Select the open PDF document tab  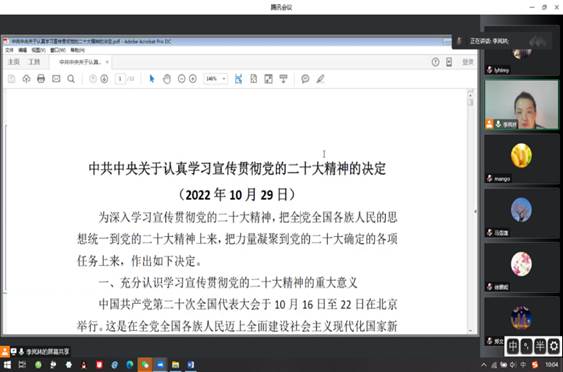(x=80, y=62)
